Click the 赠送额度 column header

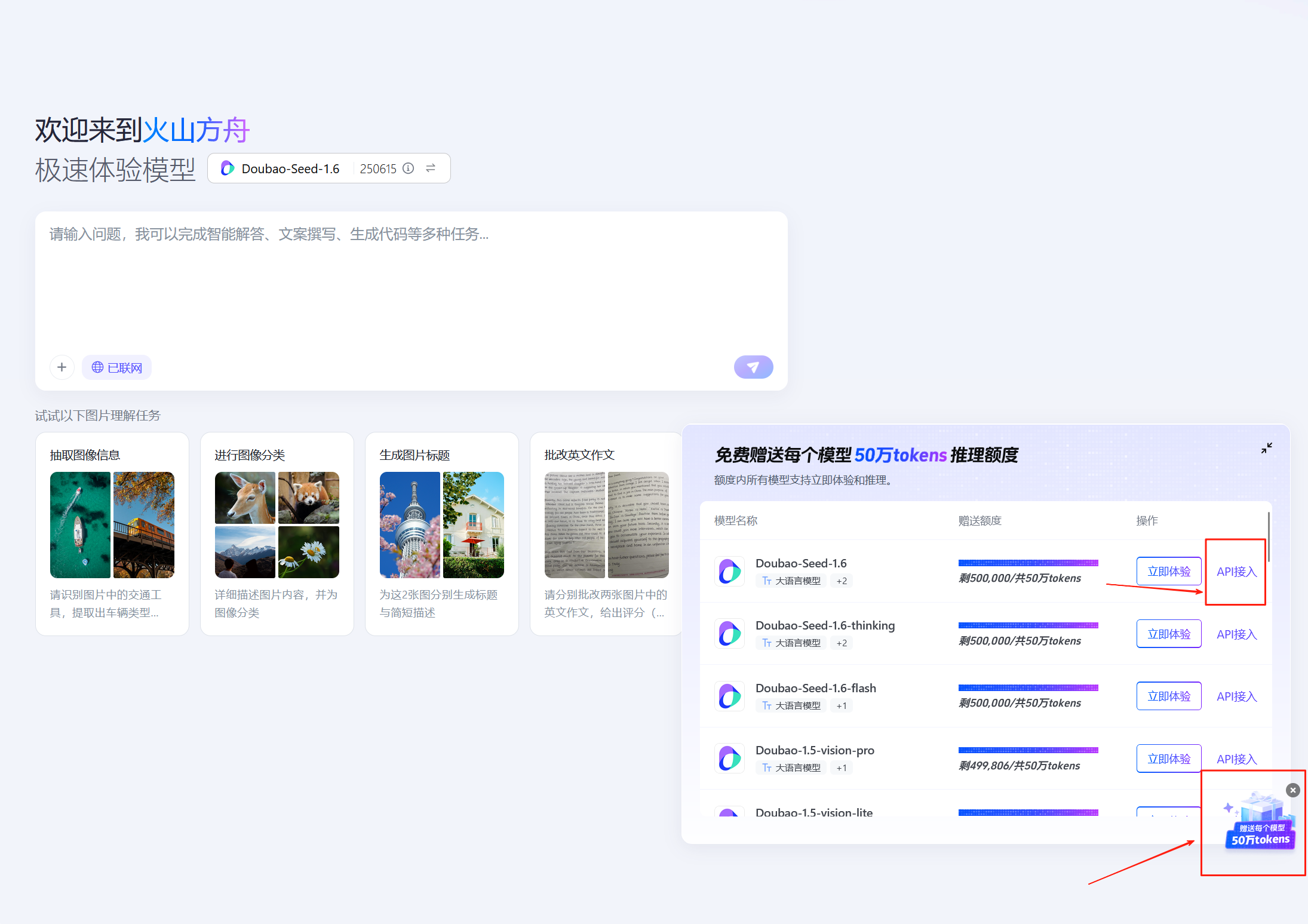click(980, 520)
